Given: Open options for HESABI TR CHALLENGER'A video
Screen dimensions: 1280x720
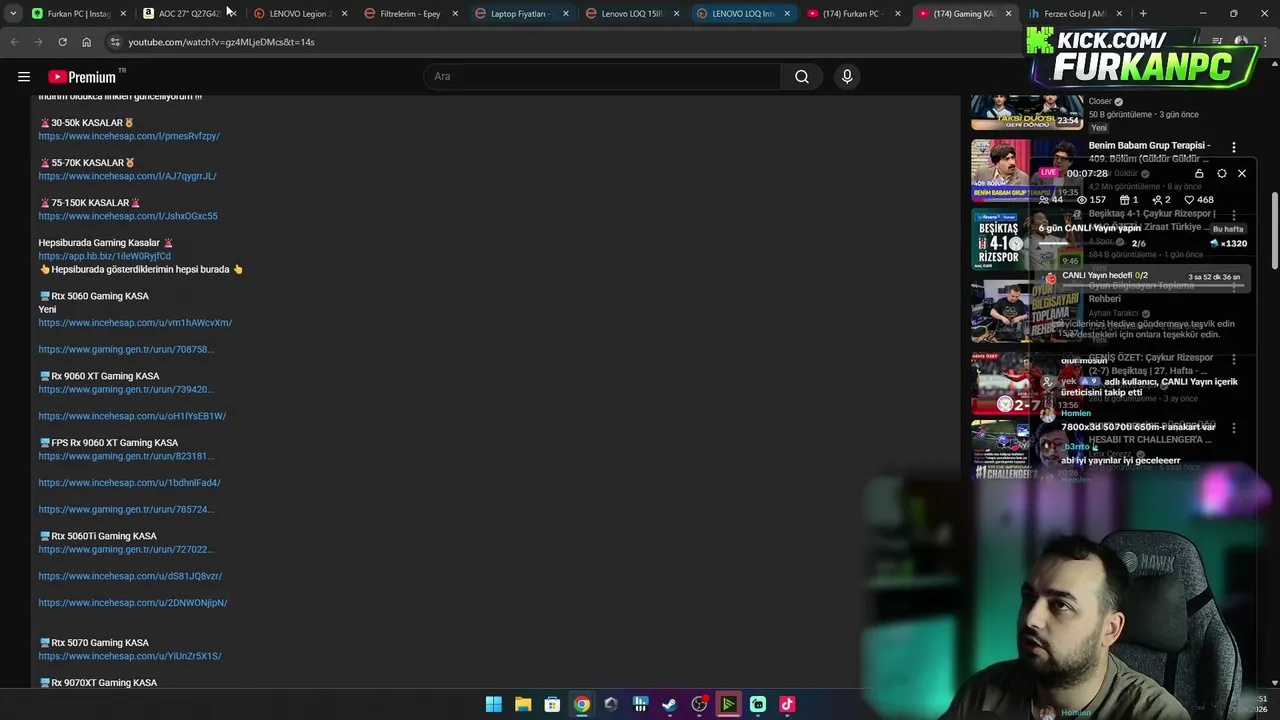Looking at the screenshot, I should click(x=1233, y=428).
